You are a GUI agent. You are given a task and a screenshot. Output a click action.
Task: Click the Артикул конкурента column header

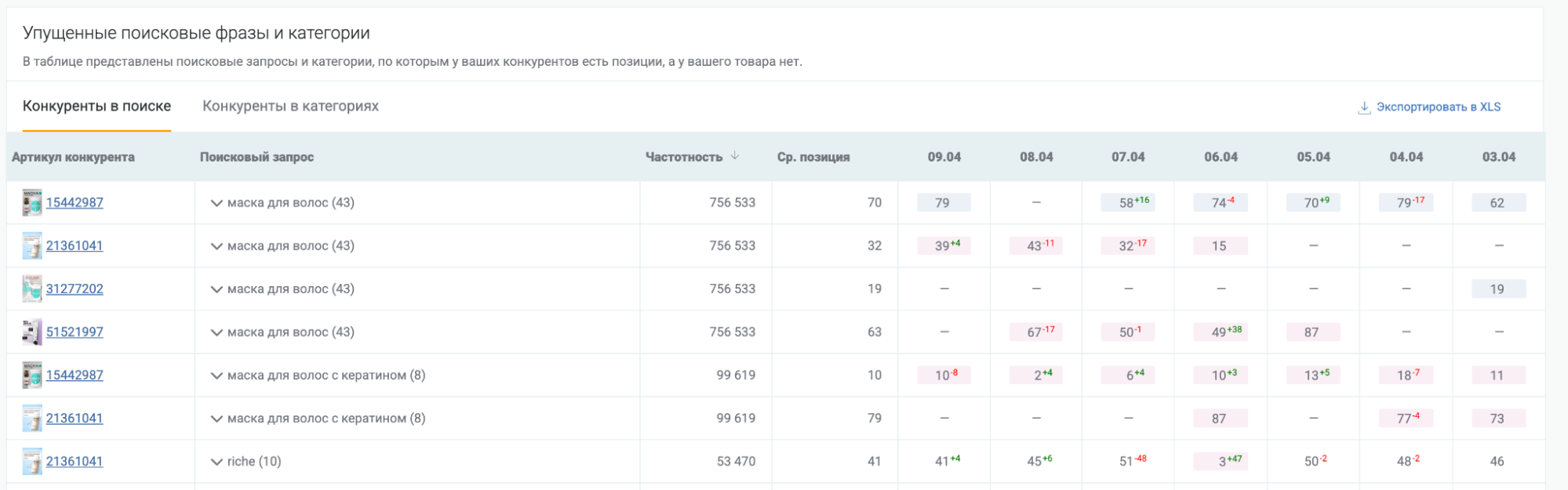[x=73, y=157]
